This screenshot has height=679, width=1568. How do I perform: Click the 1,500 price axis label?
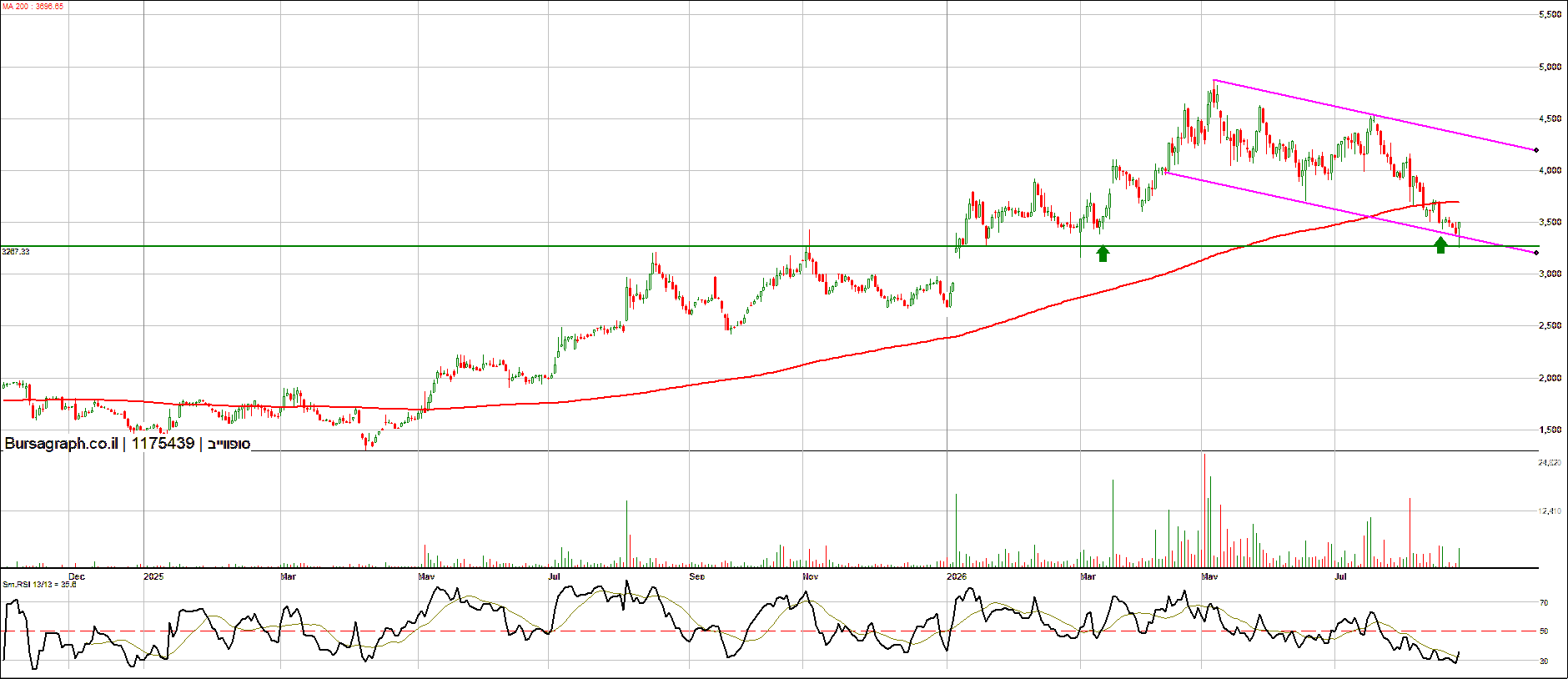tap(1550, 430)
